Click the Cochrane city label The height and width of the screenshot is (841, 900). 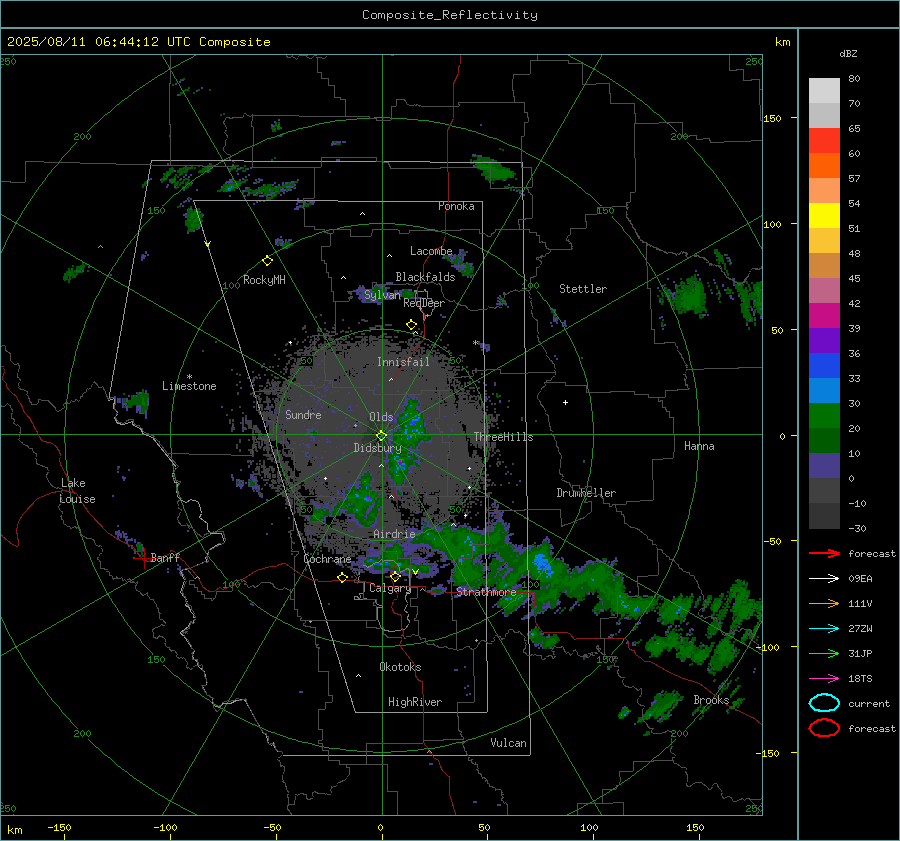(327, 559)
